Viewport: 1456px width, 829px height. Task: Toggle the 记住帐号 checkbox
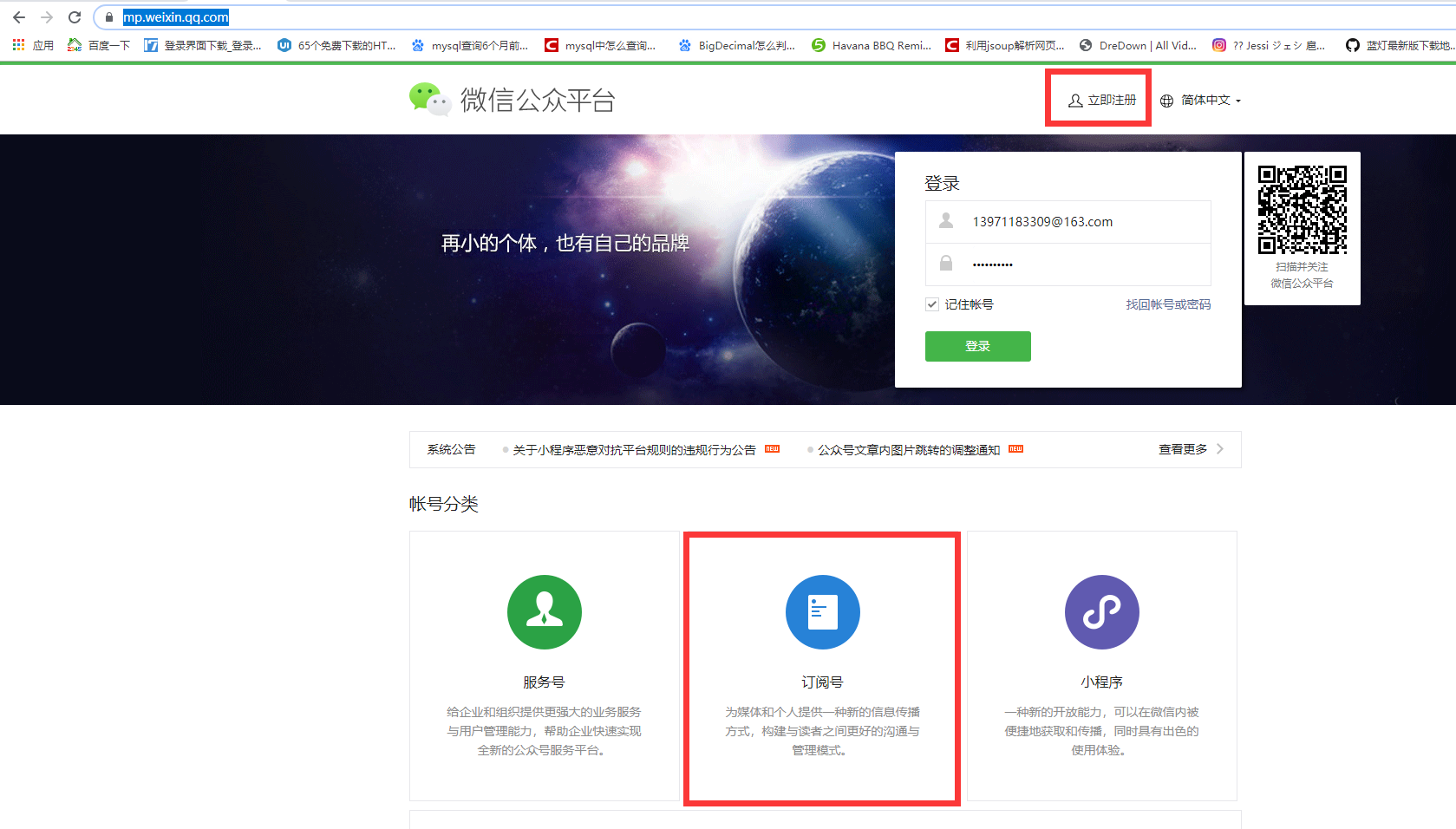tap(932, 304)
